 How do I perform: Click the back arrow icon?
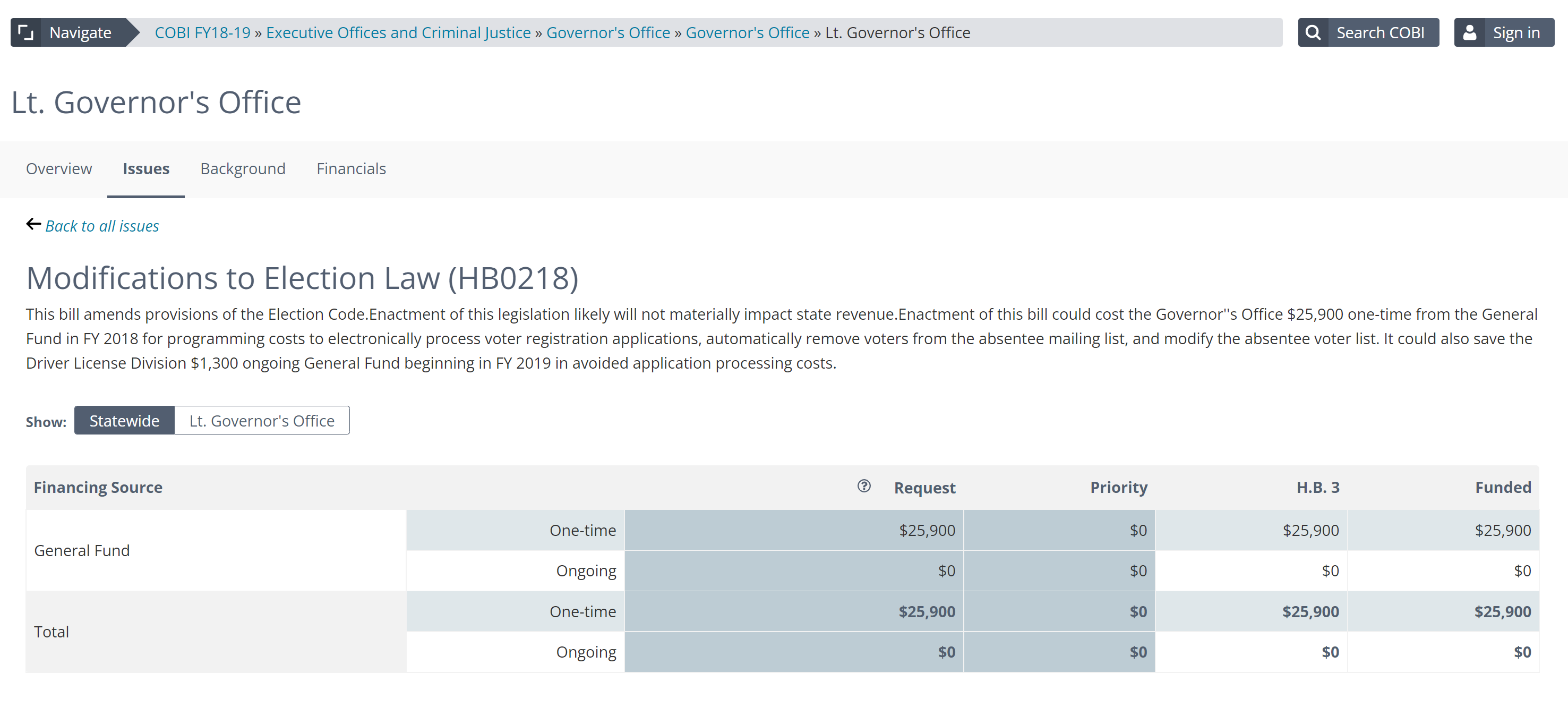pyautogui.click(x=33, y=225)
